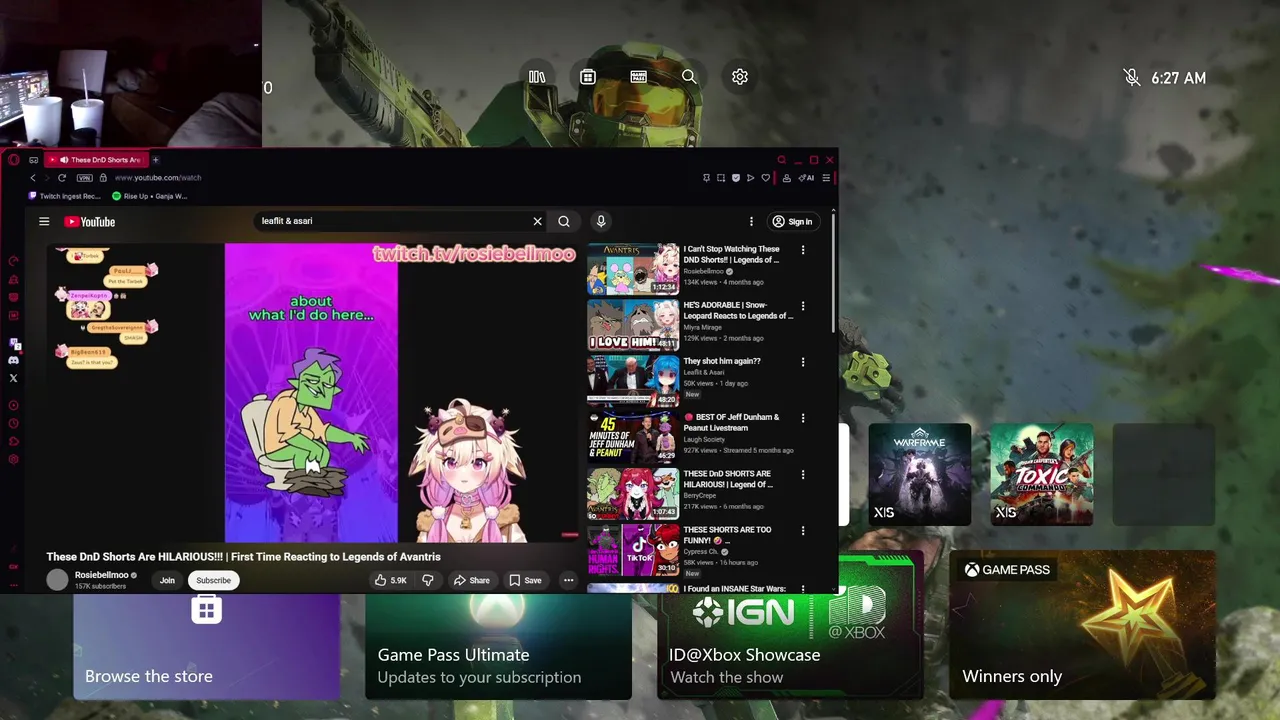The image size is (1280, 720).
Task: Open options for I Can't Stop Watching
Action: pos(802,250)
